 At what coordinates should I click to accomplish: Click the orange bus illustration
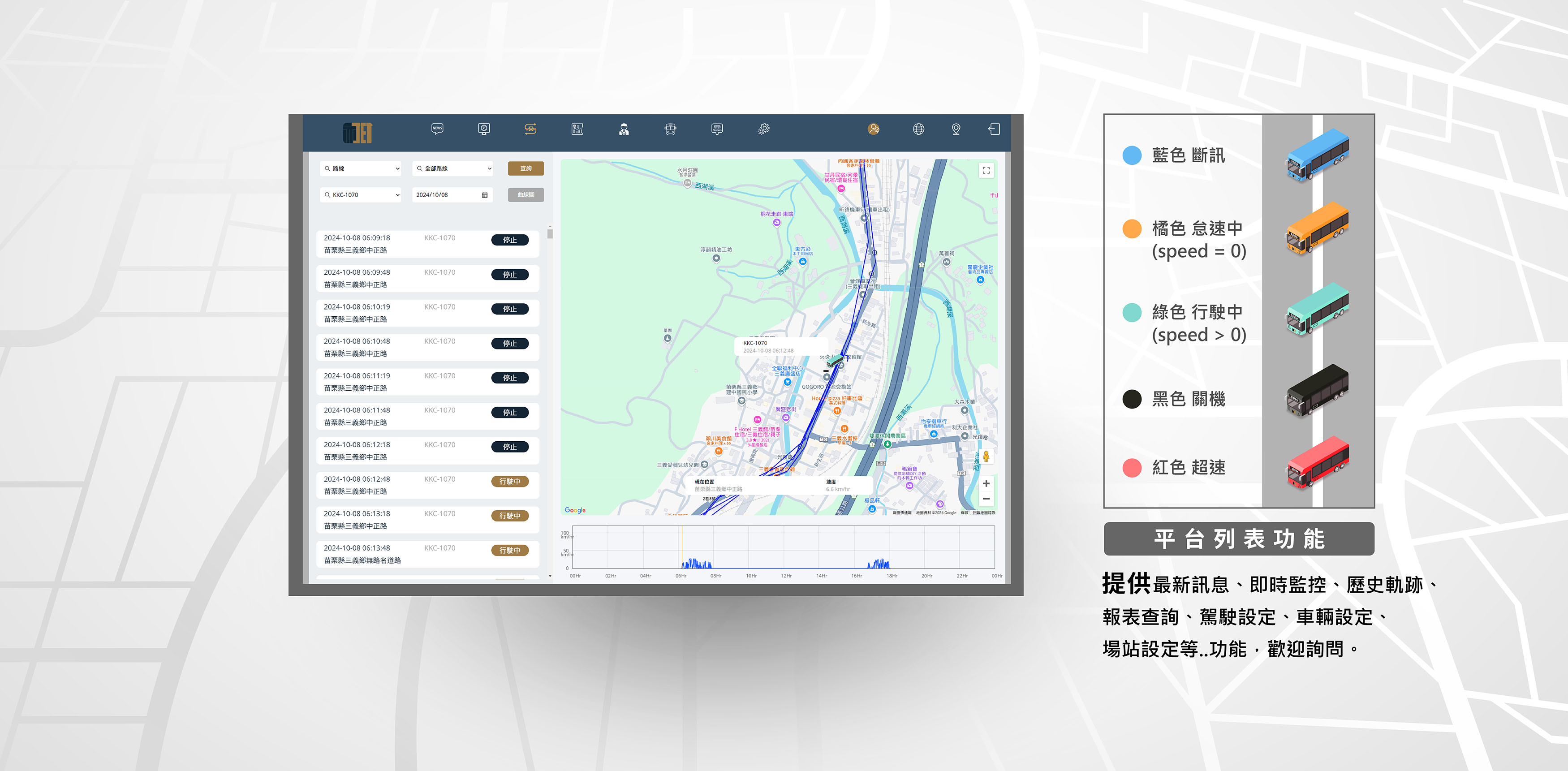(x=1317, y=228)
